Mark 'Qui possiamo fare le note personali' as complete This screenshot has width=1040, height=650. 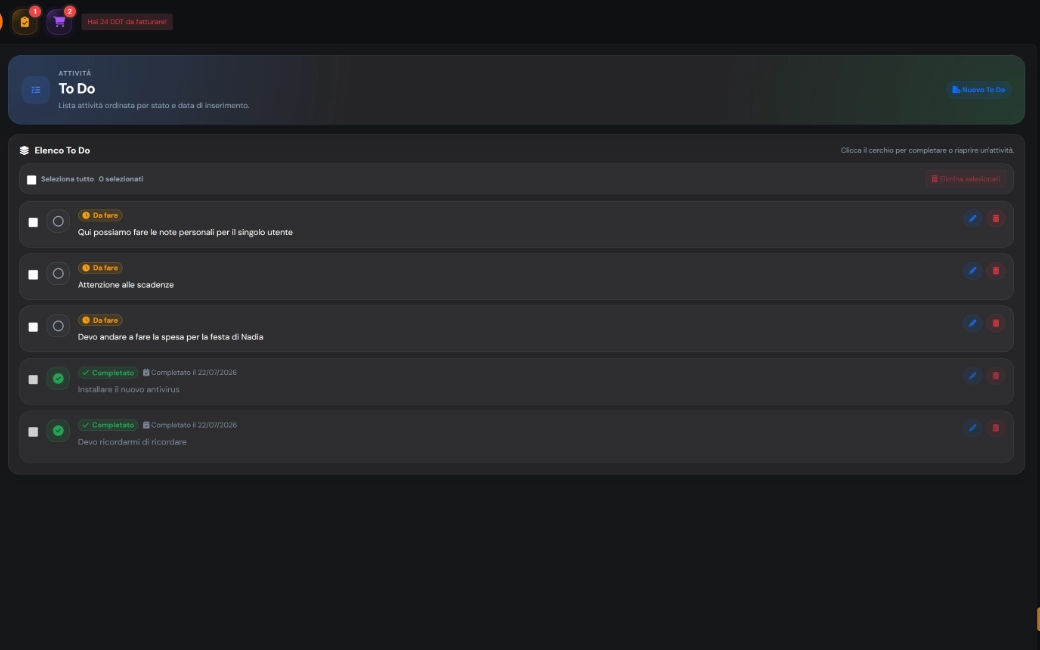pos(58,222)
